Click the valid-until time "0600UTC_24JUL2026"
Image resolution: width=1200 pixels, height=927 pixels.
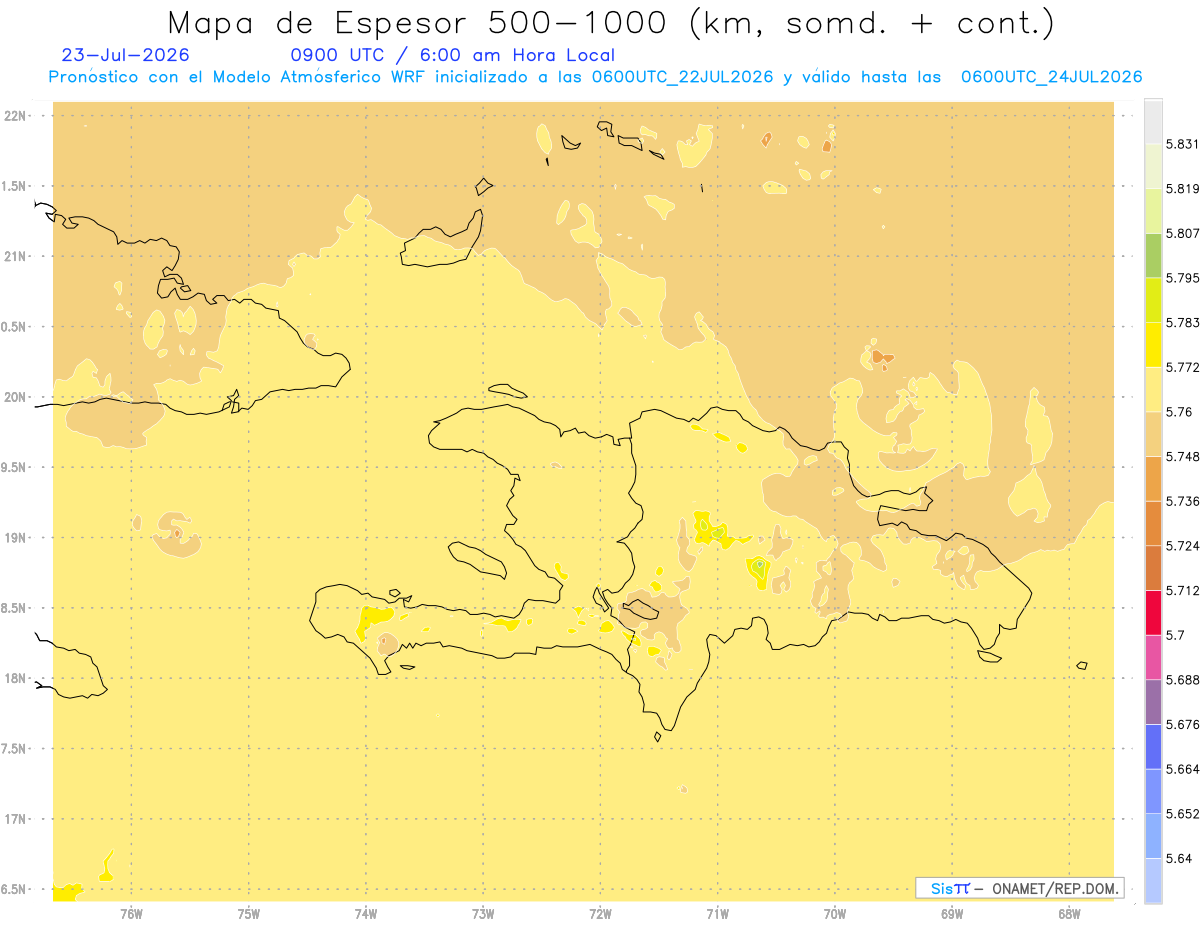coord(1052,77)
